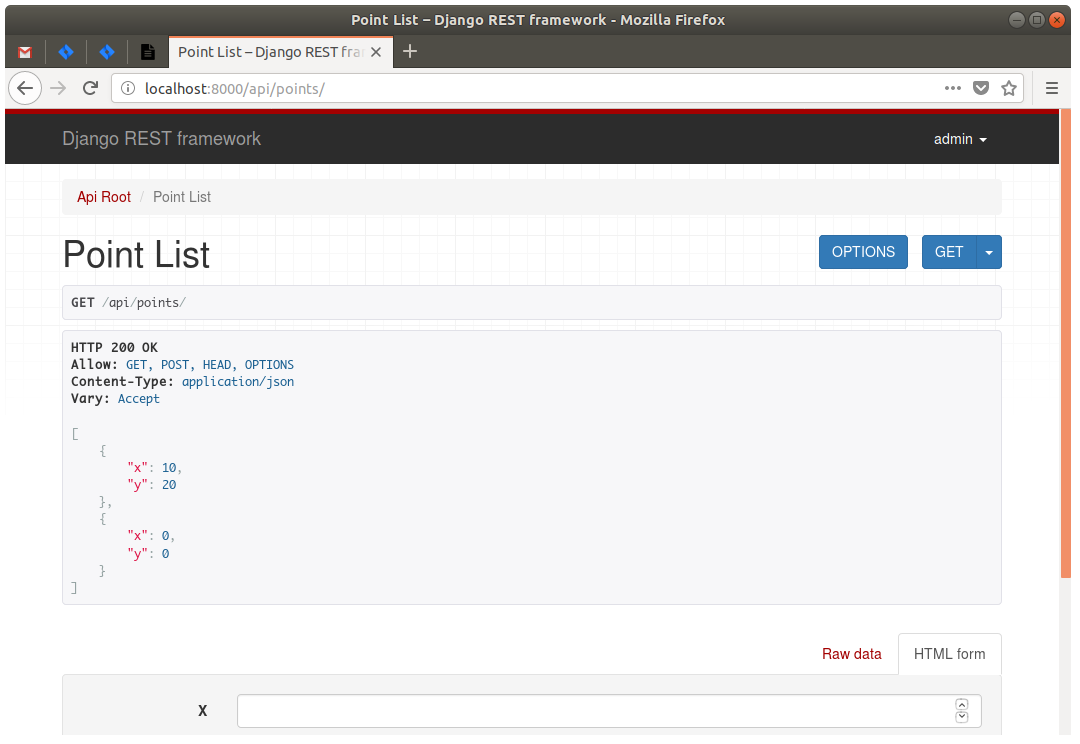
Task: Open the Firefox hamburger menu
Action: click(1052, 88)
